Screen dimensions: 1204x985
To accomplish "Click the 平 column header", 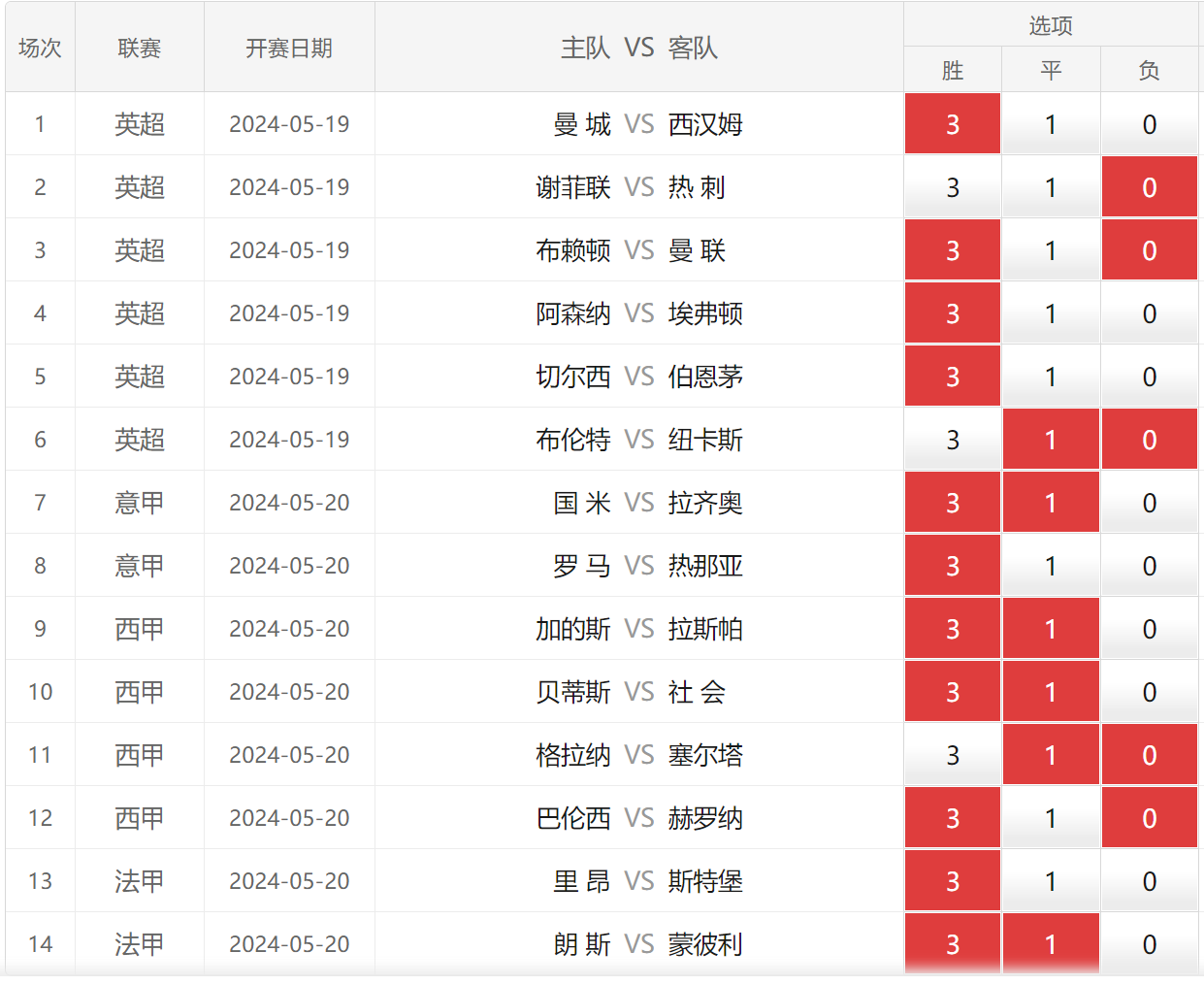I will coord(1051,70).
